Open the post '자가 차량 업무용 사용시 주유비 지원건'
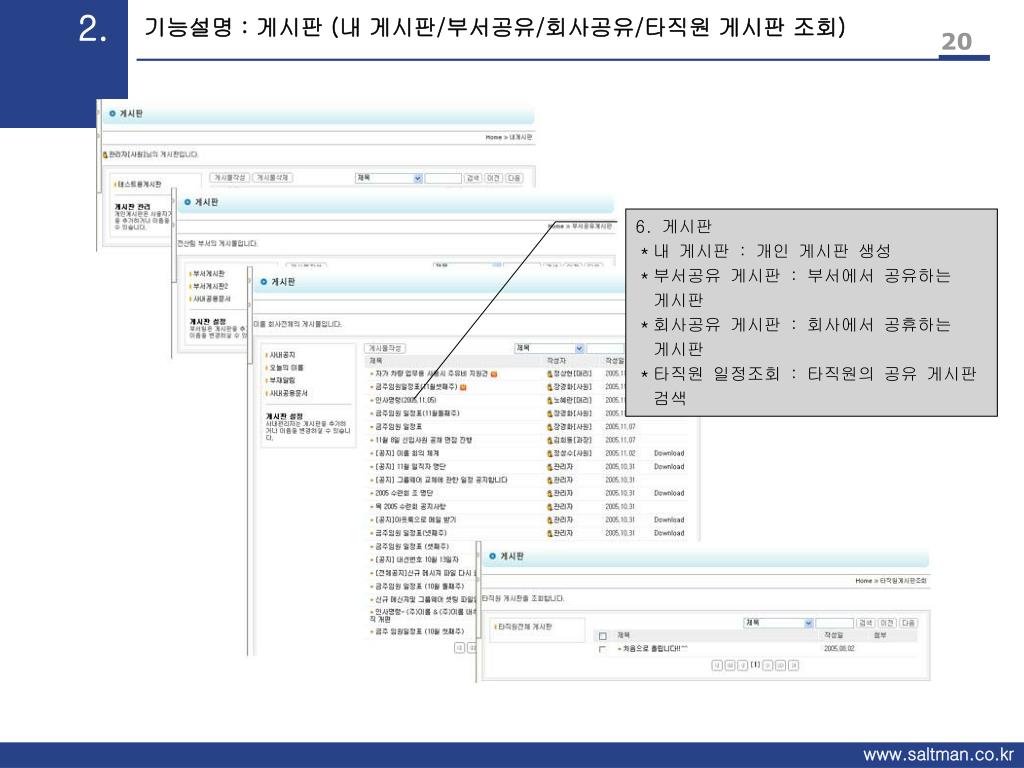The width and height of the screenshot is (1024, 768). pos(431,374)
